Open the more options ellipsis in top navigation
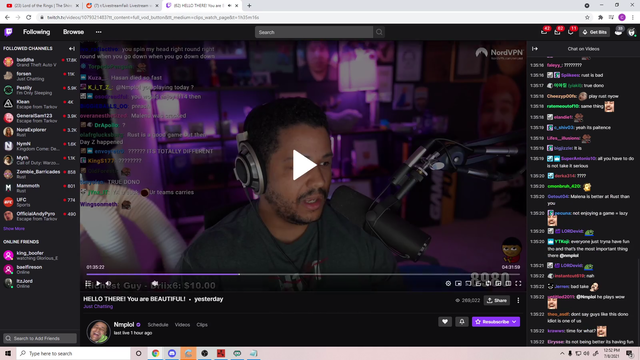Viewport: 640px width, 360px height. pos(98,32)
